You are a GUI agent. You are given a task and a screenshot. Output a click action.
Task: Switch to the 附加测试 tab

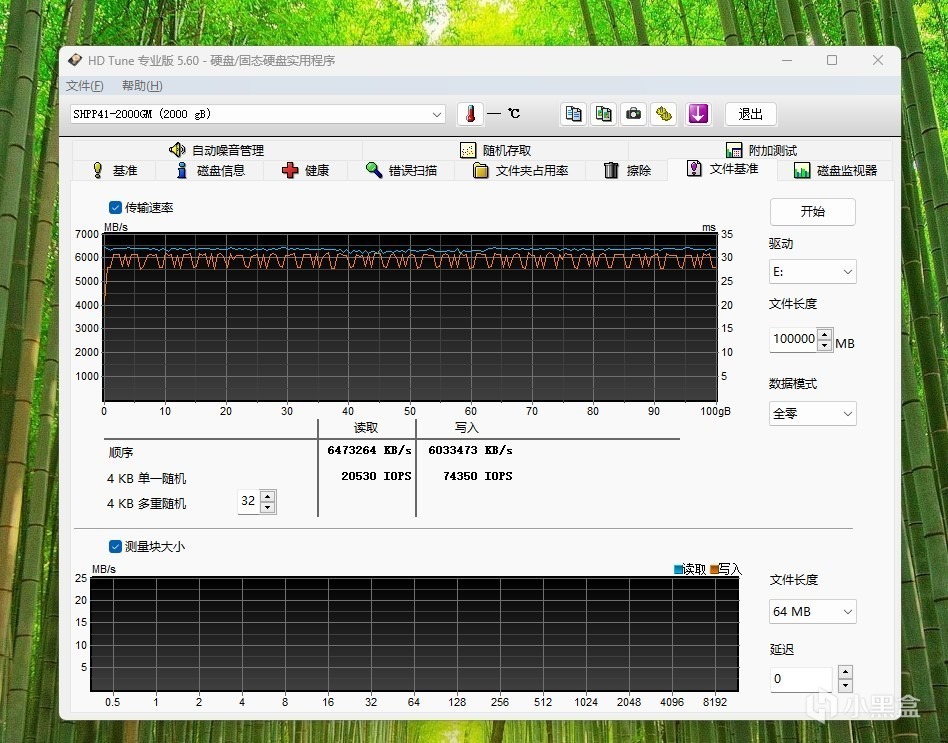pos(761,150)
